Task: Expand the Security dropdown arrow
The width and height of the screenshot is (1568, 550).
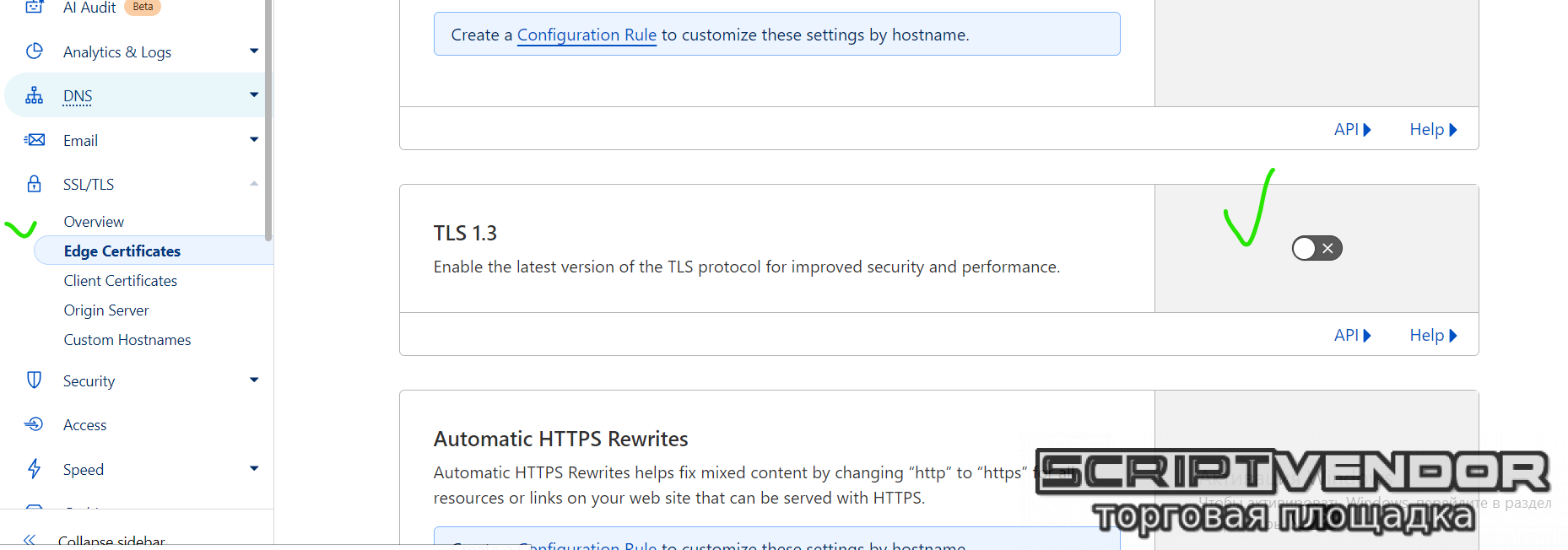Action: pyautogui.click(x=254, y=380)
